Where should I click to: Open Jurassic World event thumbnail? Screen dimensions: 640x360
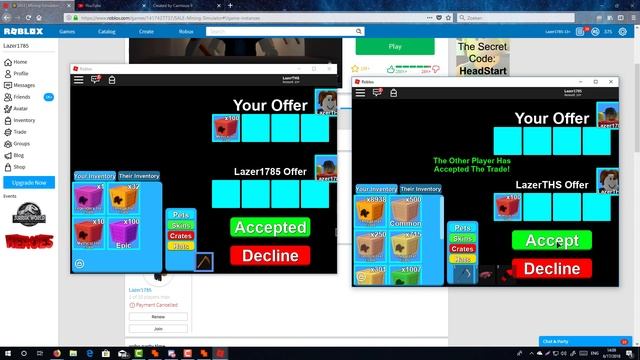(x=29, y=213)
